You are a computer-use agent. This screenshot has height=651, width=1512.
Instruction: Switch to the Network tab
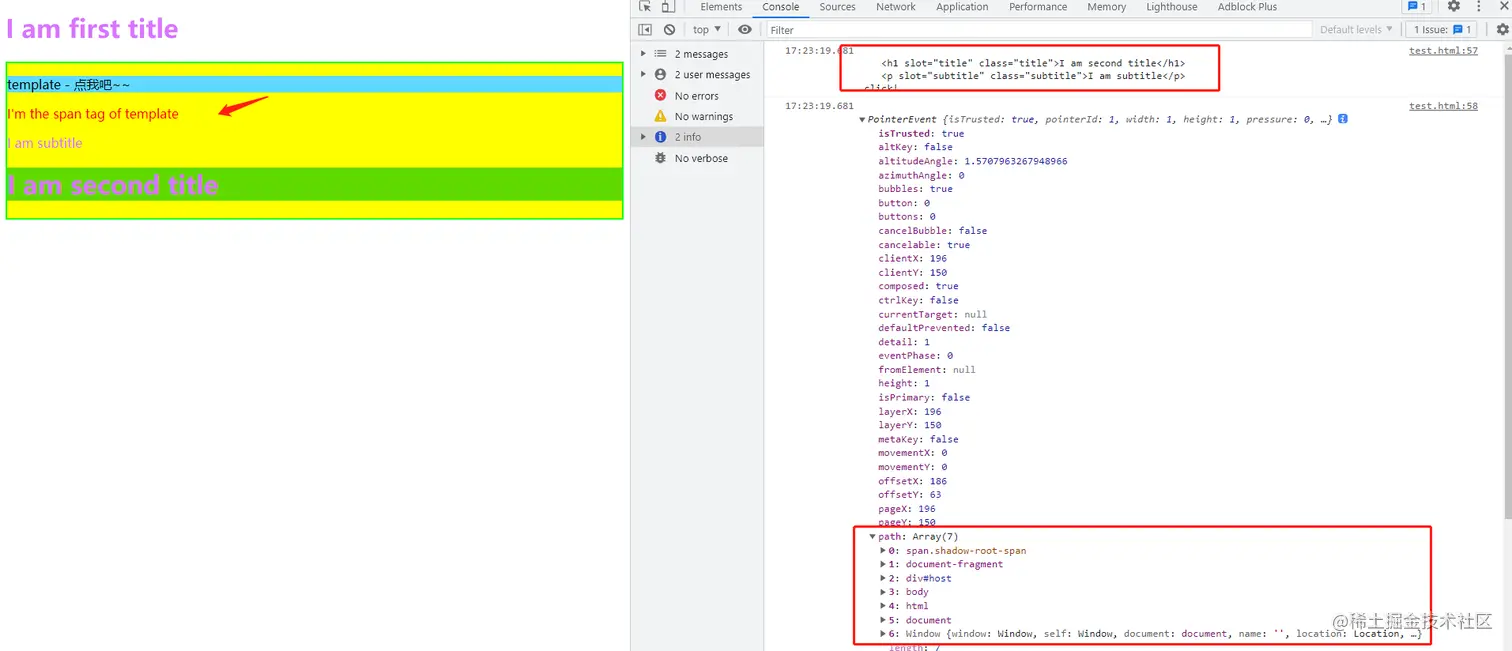[896, 7]
